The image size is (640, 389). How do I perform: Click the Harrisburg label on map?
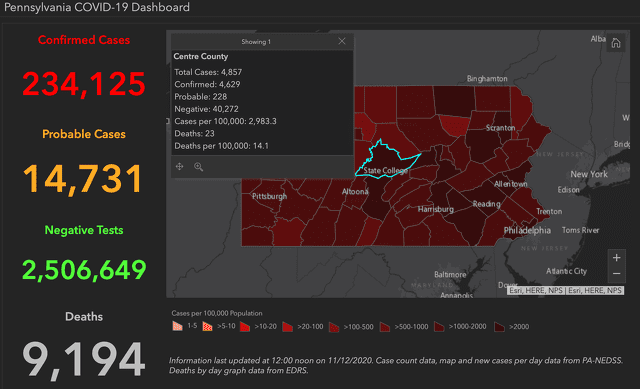coord(436,209)
